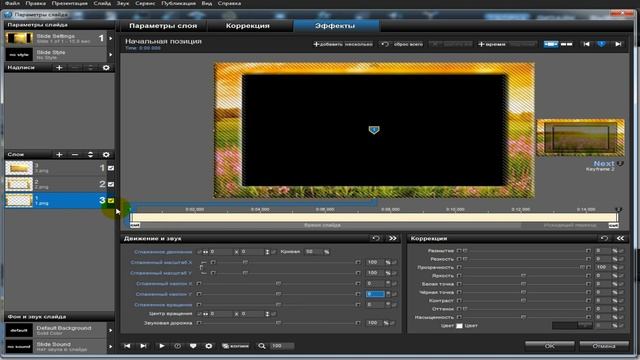Image resolution: width=640 pixels, height=360 pixels.
Task: Toggle visibility checkbox for layer 1 (3.png)
Action: (x=111, y=168)
